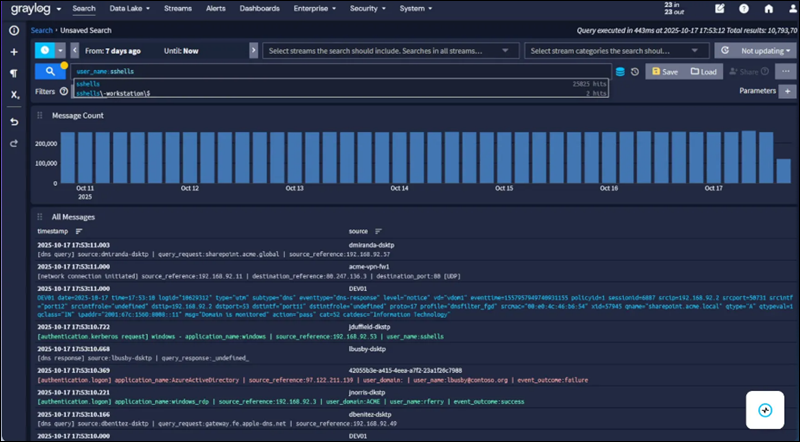This screenshot has width=800, height=442.
Task: Open the jnorris-dsktp windows_rdp logon message
Action: [413, 397]
